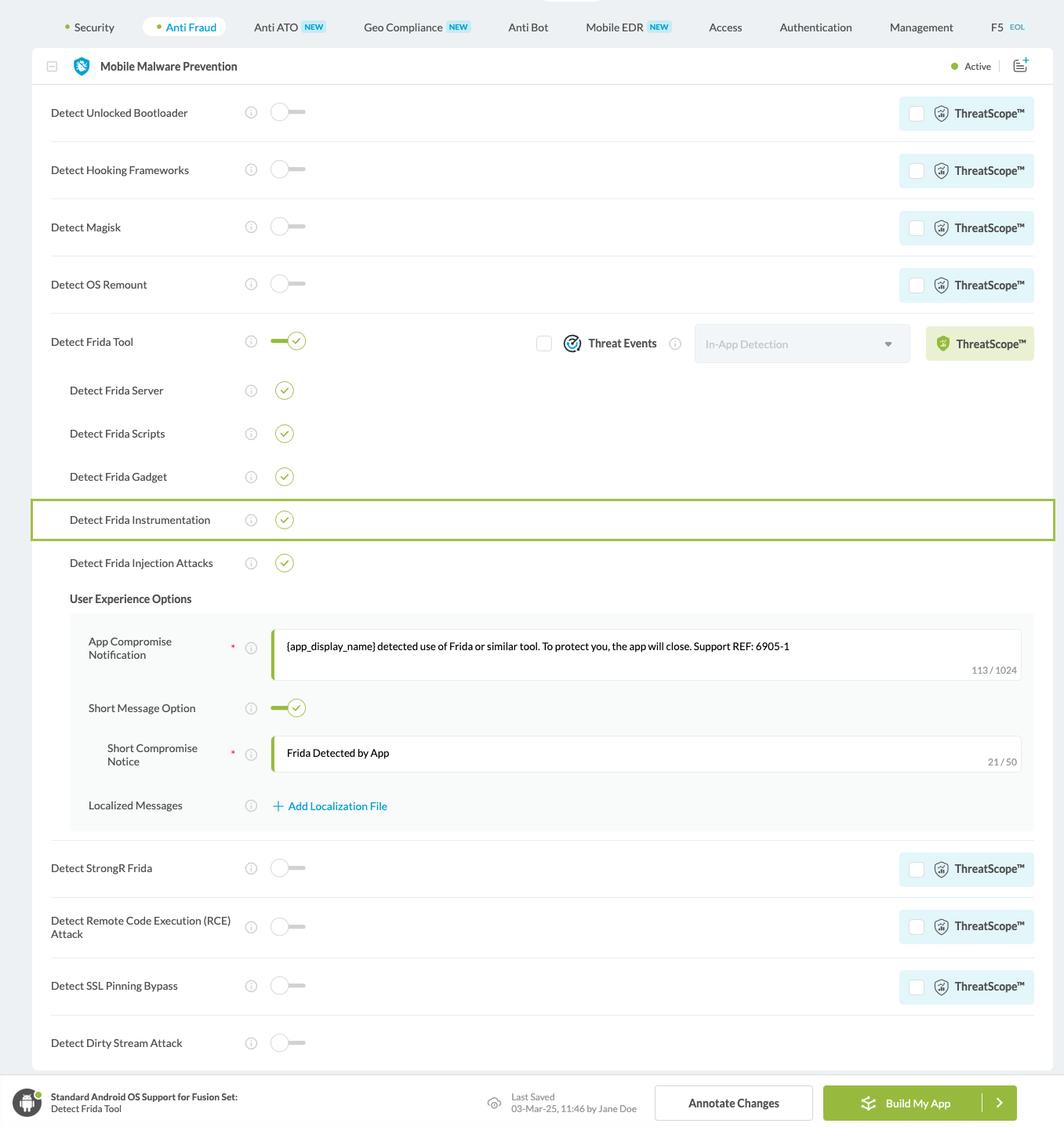
Task: Click the Annotate Changes button
Action: tap(733, 1103)
